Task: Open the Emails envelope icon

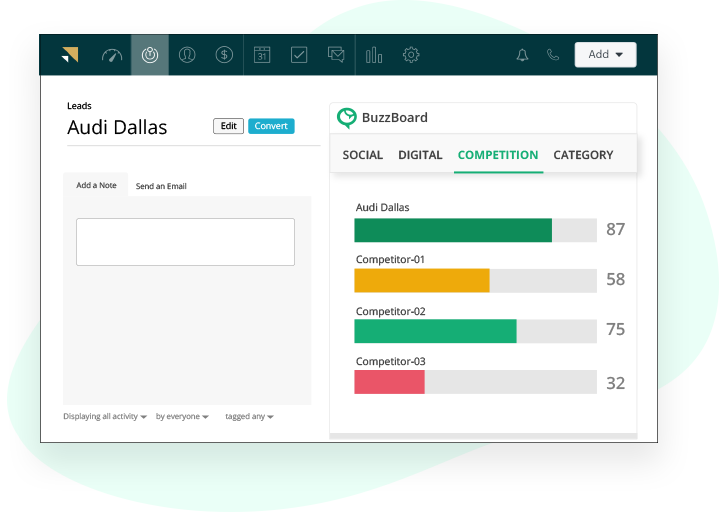Action: click(336, 55)
